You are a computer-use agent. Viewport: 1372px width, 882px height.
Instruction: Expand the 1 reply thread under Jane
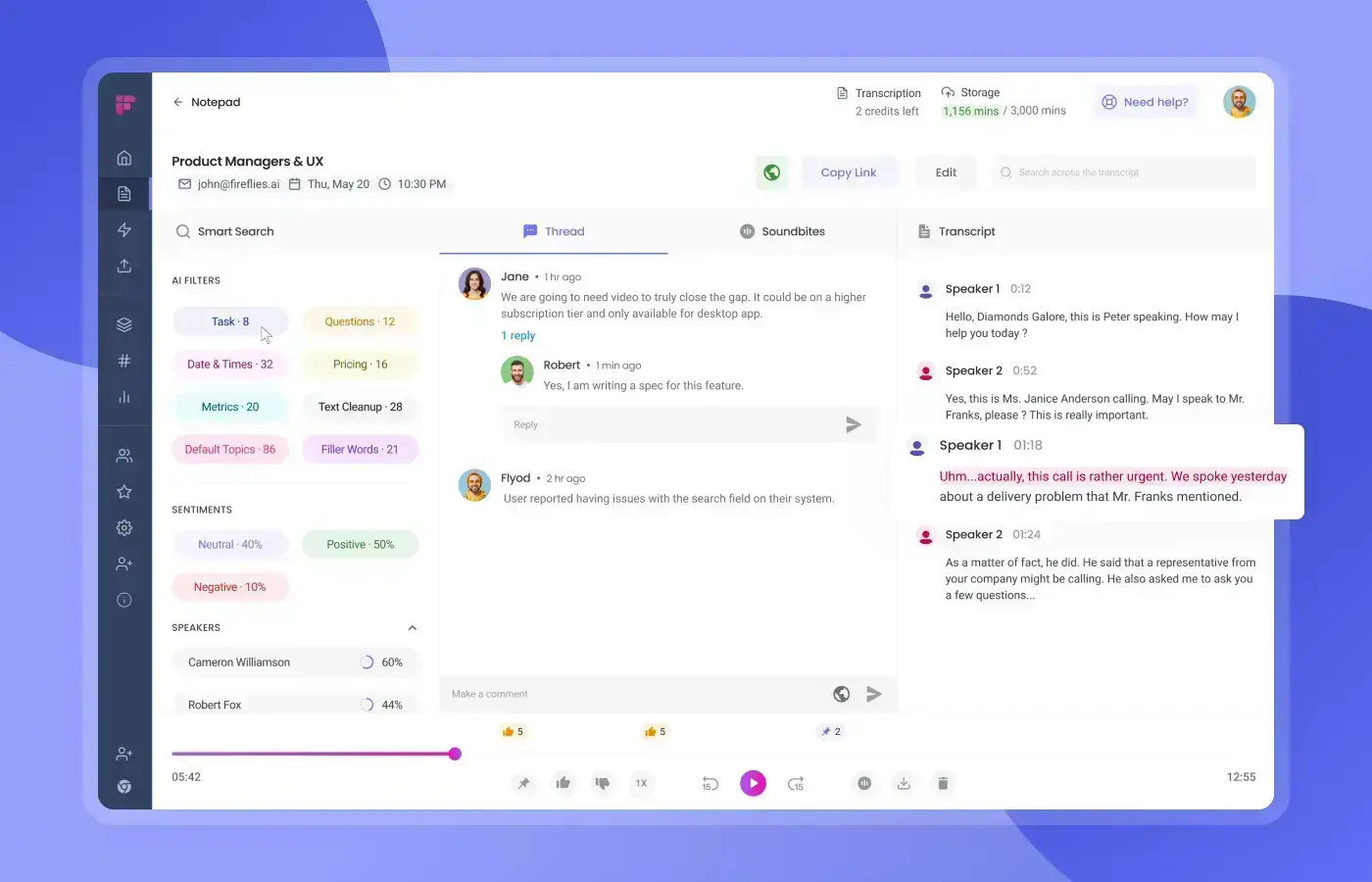[x=517, y=336]
